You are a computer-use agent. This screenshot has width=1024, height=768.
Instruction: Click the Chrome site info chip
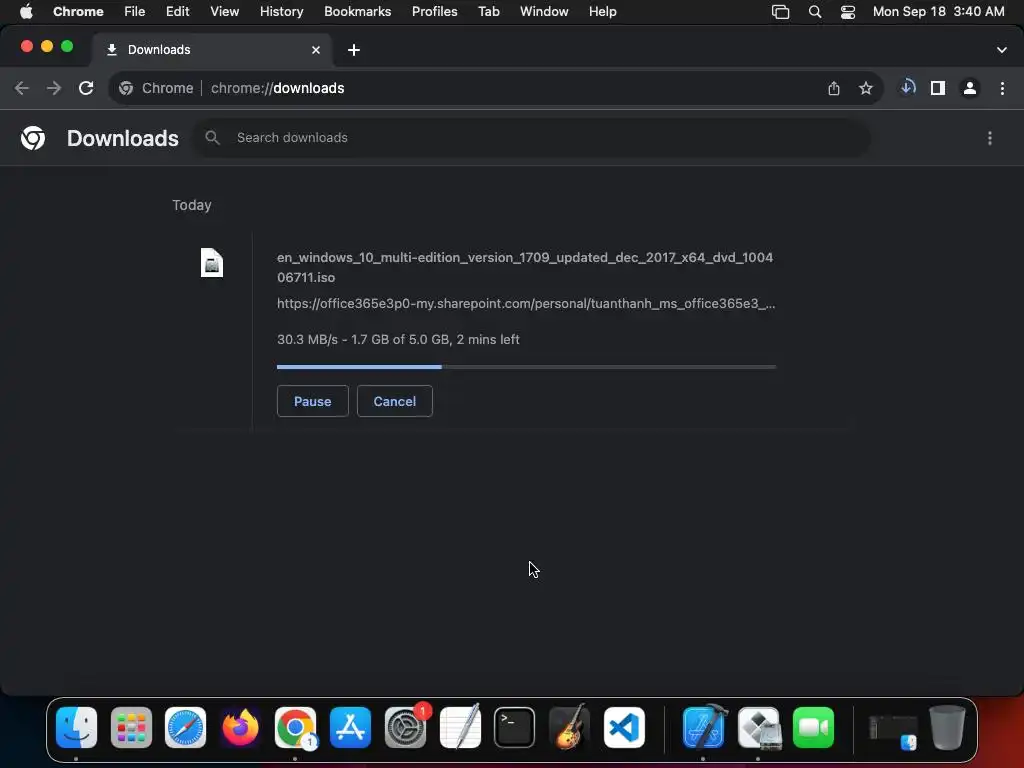pyautogui.click(x=157, y=88)
